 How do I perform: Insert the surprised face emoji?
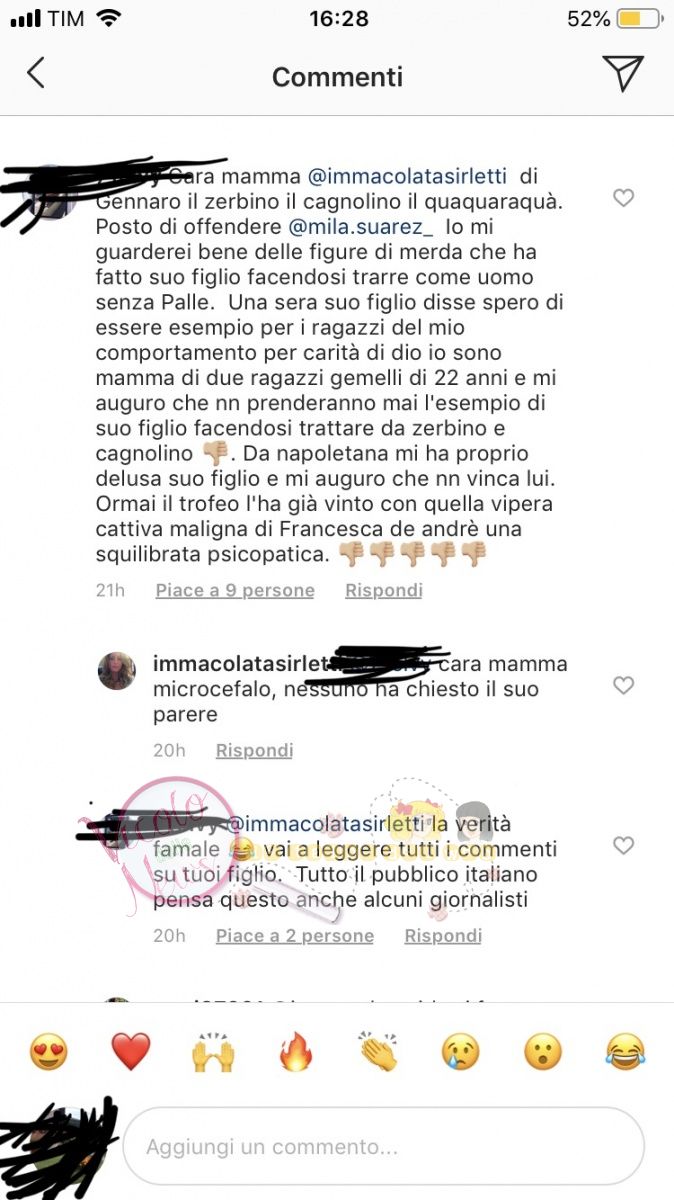click(543, 1052)
